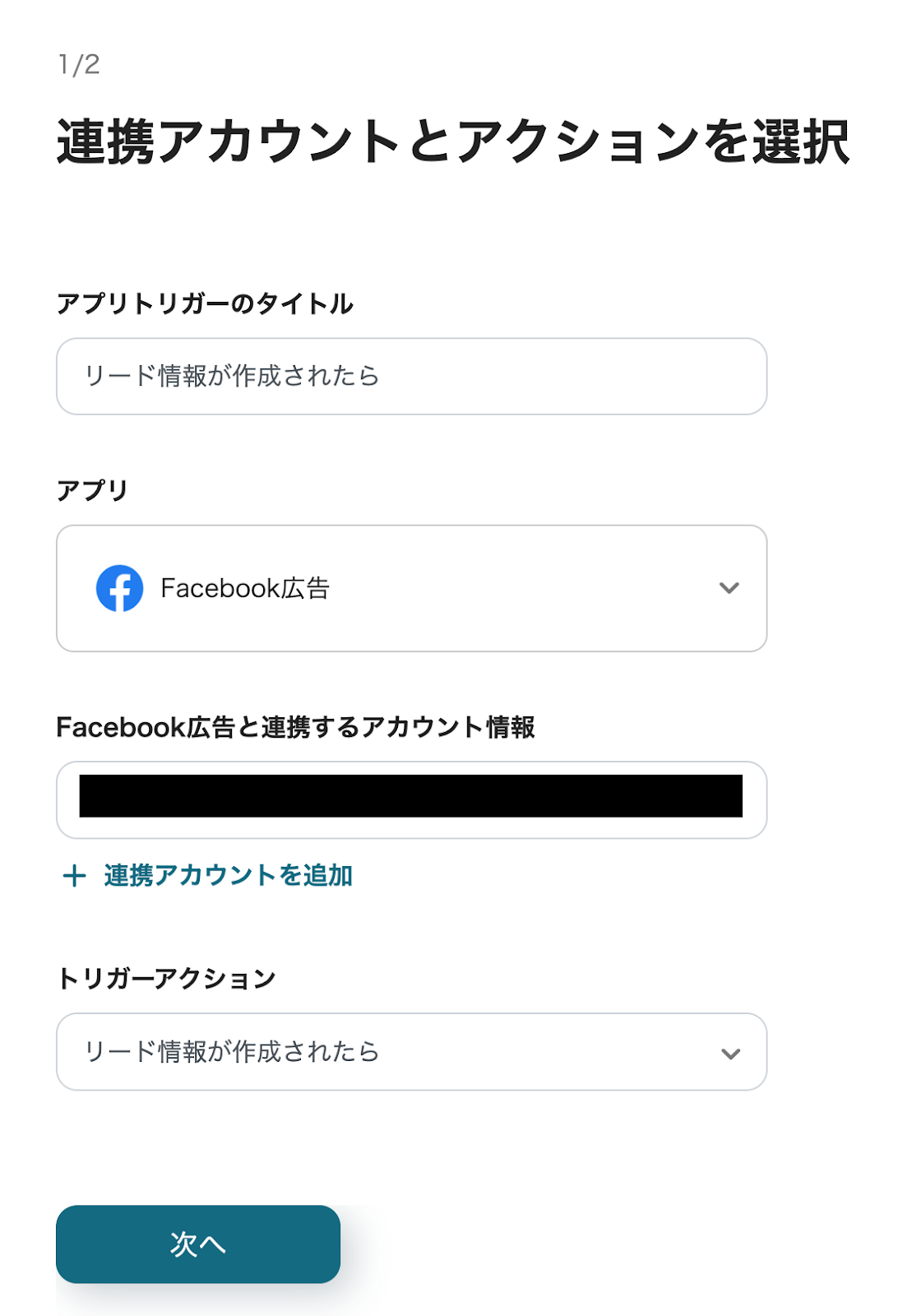Click the リード情報が作成されたら text in trigger selector
898x1316 pixels.
(x=232, y=1052)
